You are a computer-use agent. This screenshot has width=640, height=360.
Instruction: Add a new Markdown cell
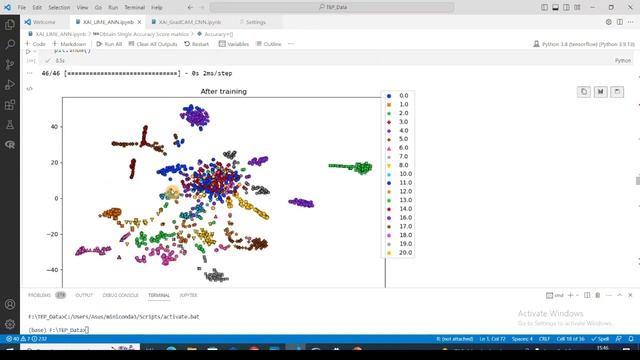[x=69, y=44]
